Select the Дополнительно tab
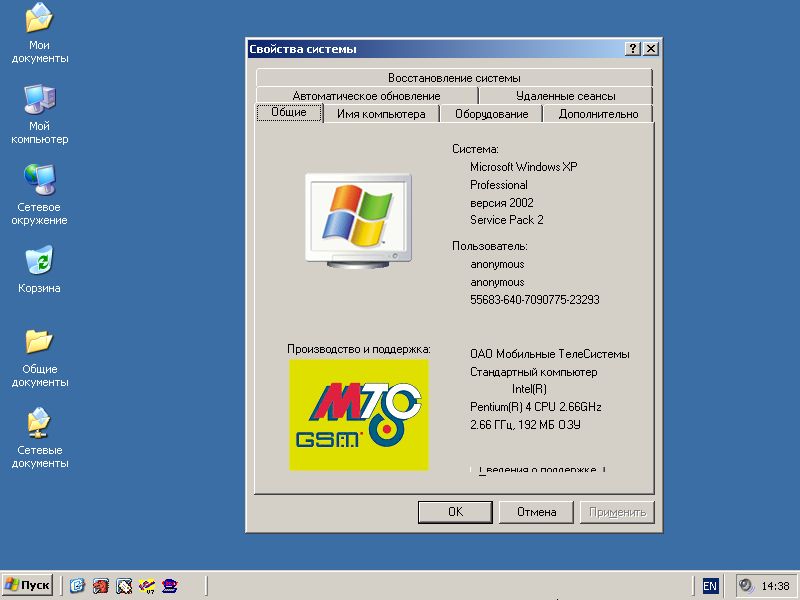This screenshot has width=800, height=600. (x=598, y=114)
